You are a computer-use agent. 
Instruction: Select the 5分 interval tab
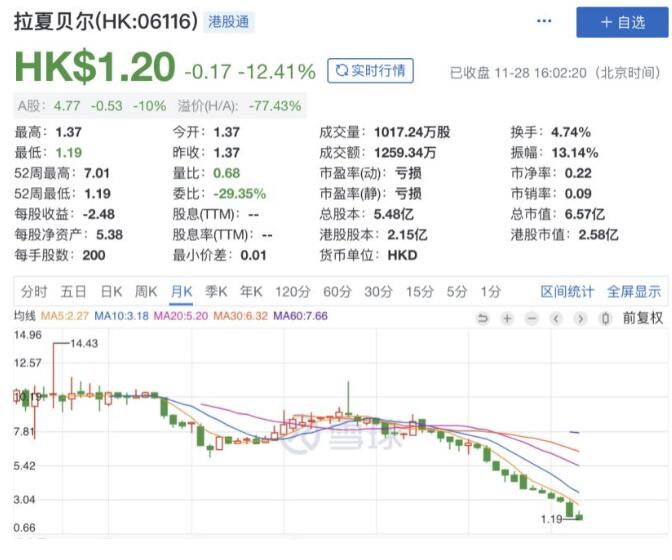coord(456,292)
